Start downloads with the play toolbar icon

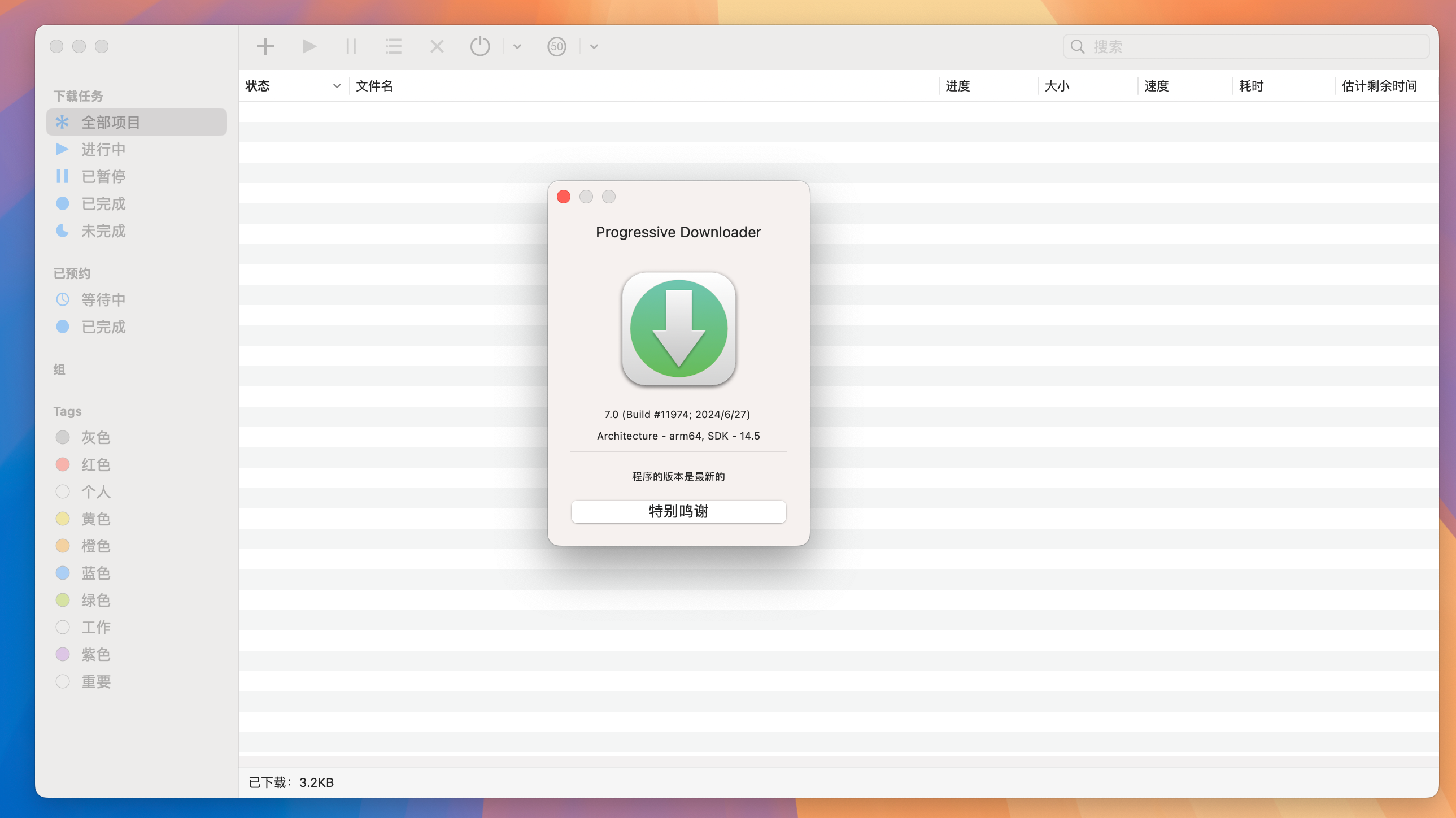coord(309,46)
